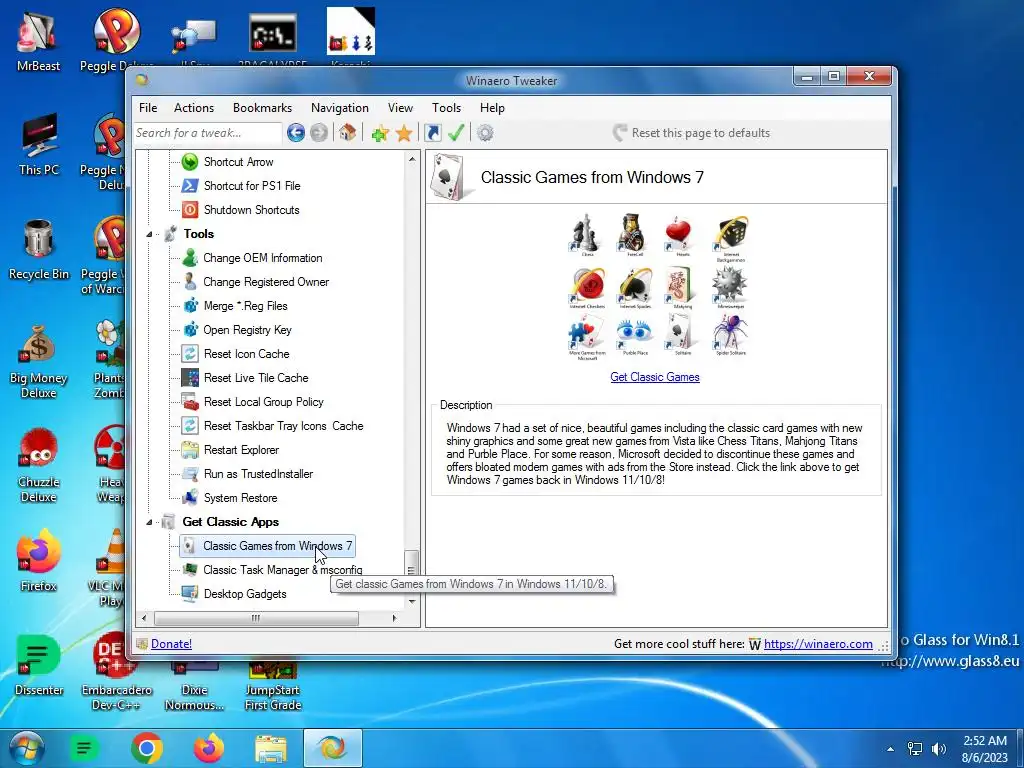Select Reset Taskbar Tray Icons Cache
This screenshot has width=1024, height=768.
pyautogui.click(x=283, y=426)
